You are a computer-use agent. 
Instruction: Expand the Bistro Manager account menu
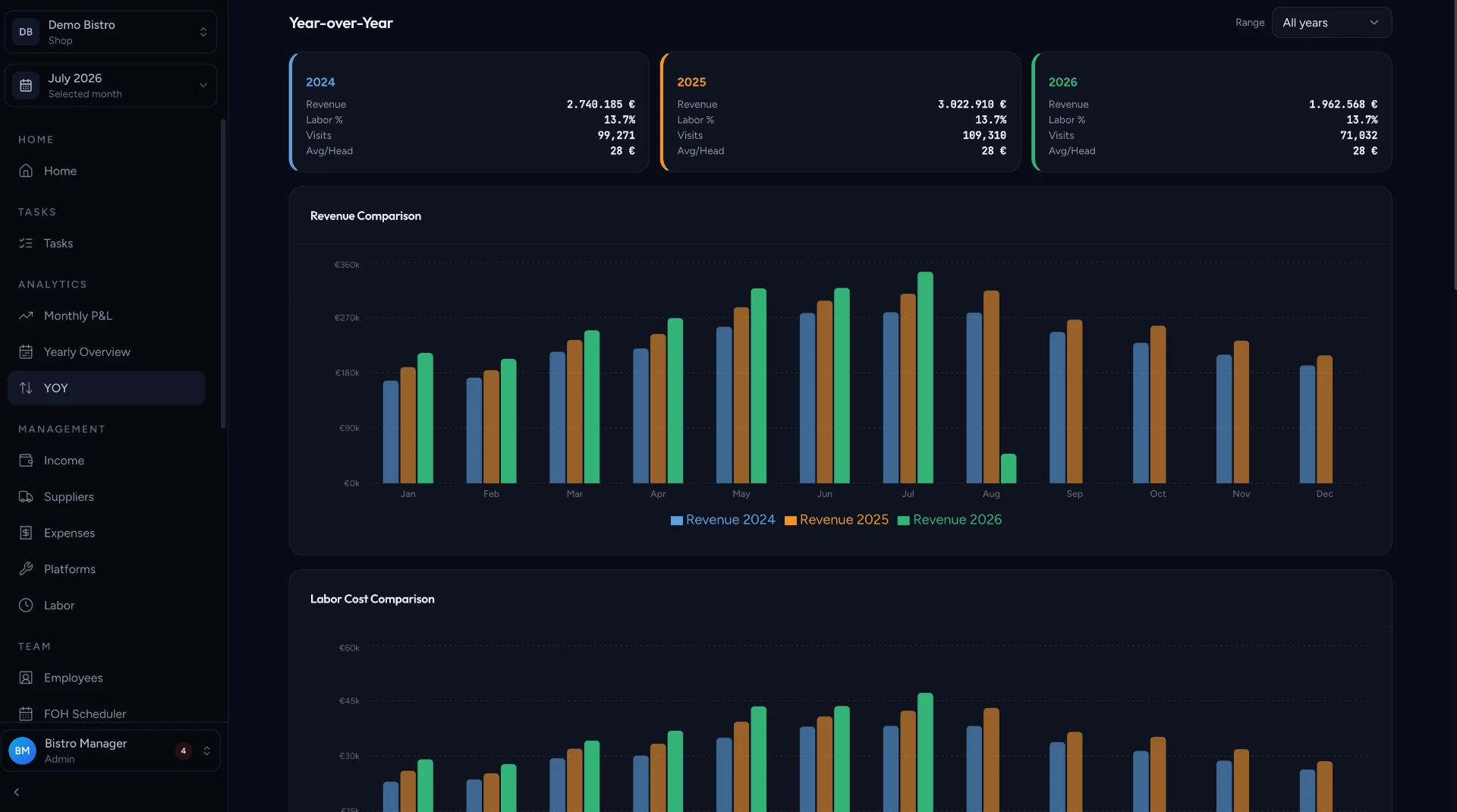pyautogui.click(x=111, y=751)
